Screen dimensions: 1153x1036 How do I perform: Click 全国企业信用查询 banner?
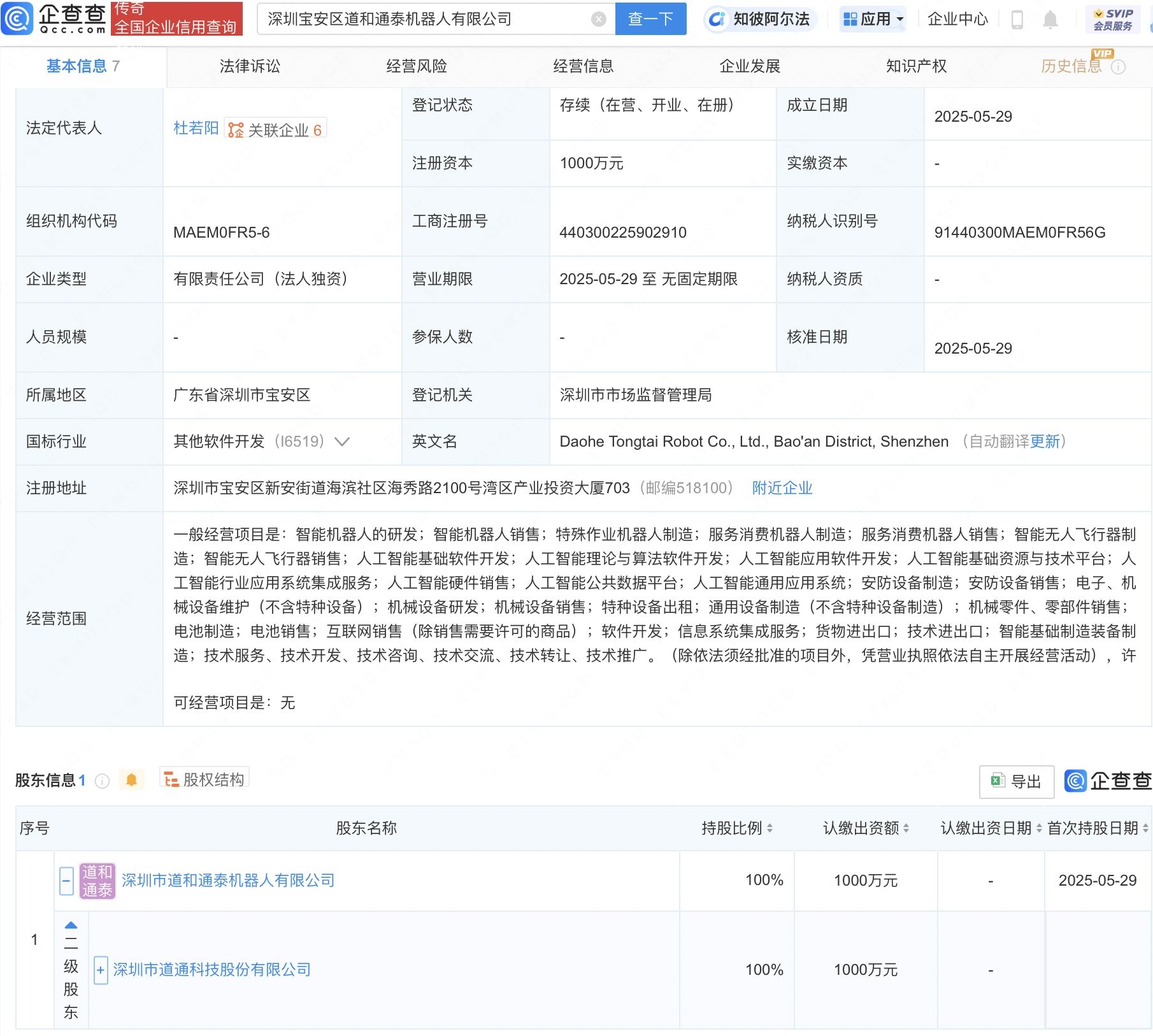click(x=176, y=18)
